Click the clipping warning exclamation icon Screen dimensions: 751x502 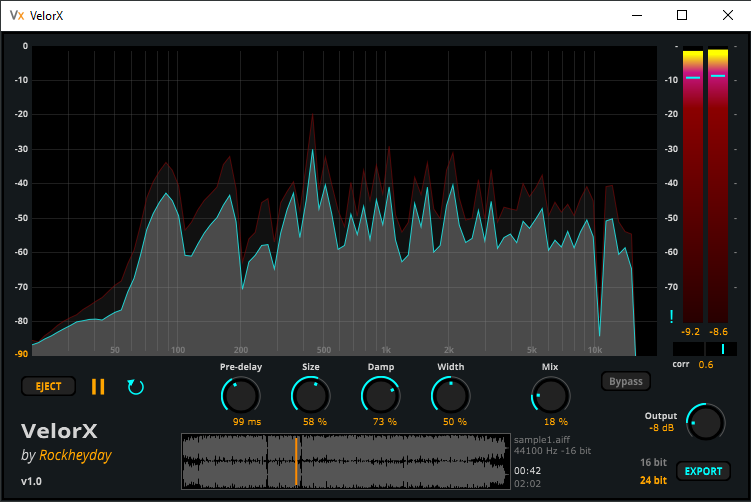tap(672, 318)
